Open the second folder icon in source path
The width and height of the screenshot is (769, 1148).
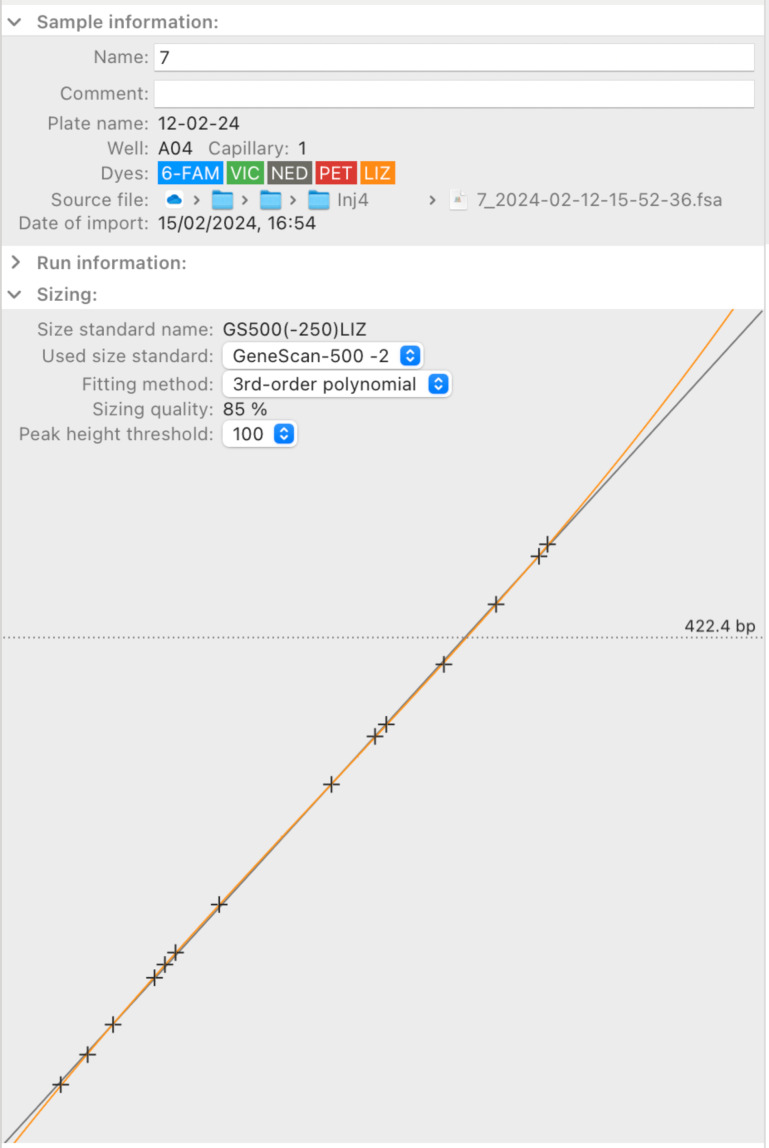(x=270, y=200)
